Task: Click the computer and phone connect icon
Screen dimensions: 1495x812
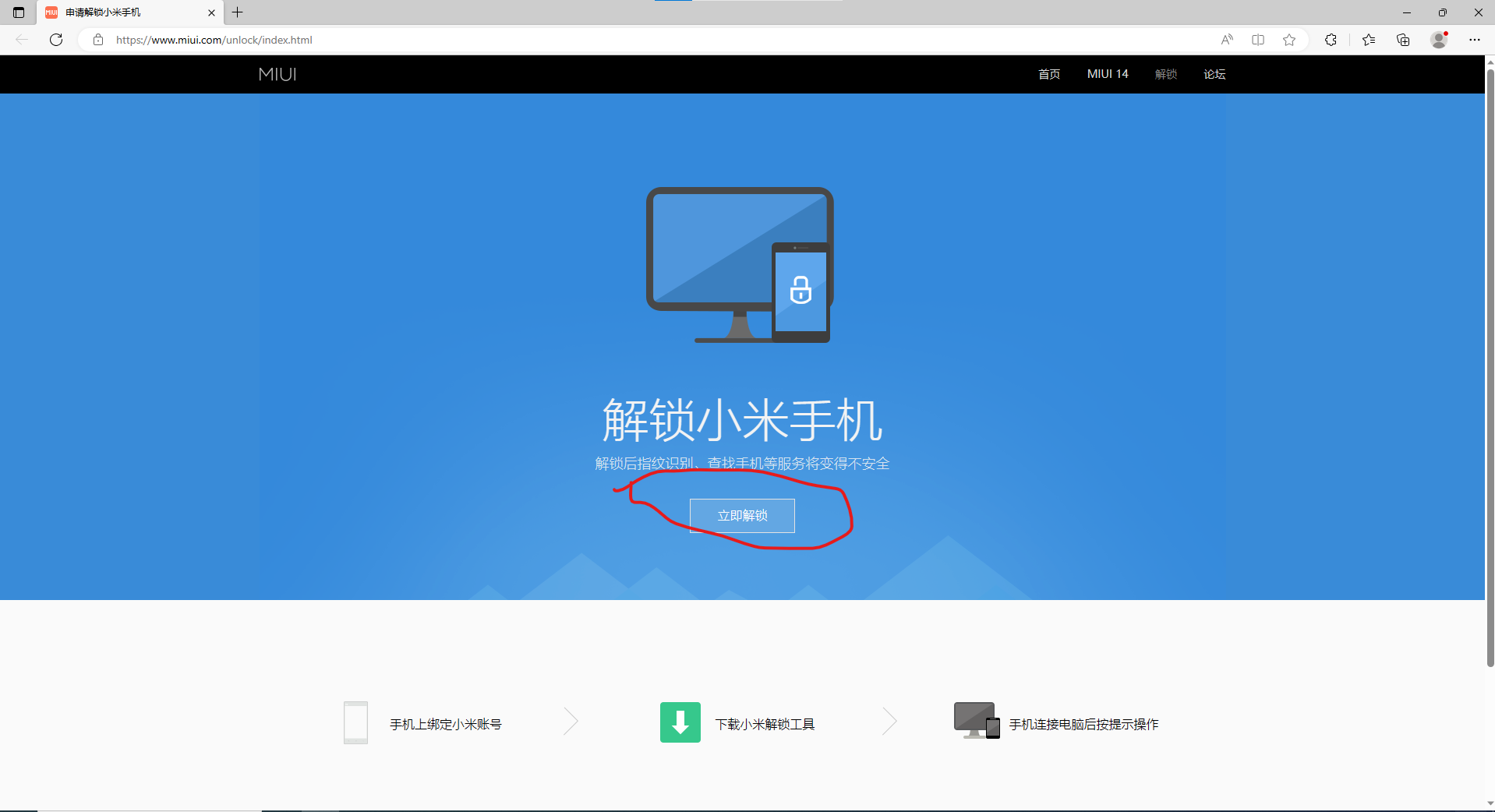Action: point(976,721)
